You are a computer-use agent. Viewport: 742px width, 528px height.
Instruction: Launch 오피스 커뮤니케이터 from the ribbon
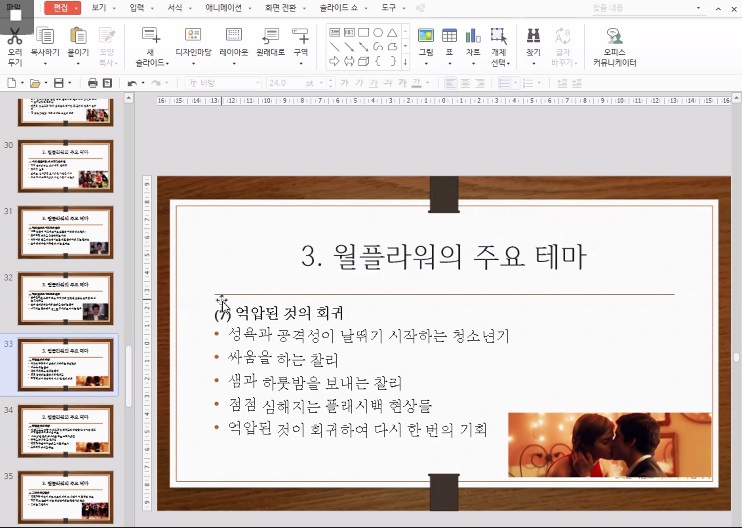[615, 36]
